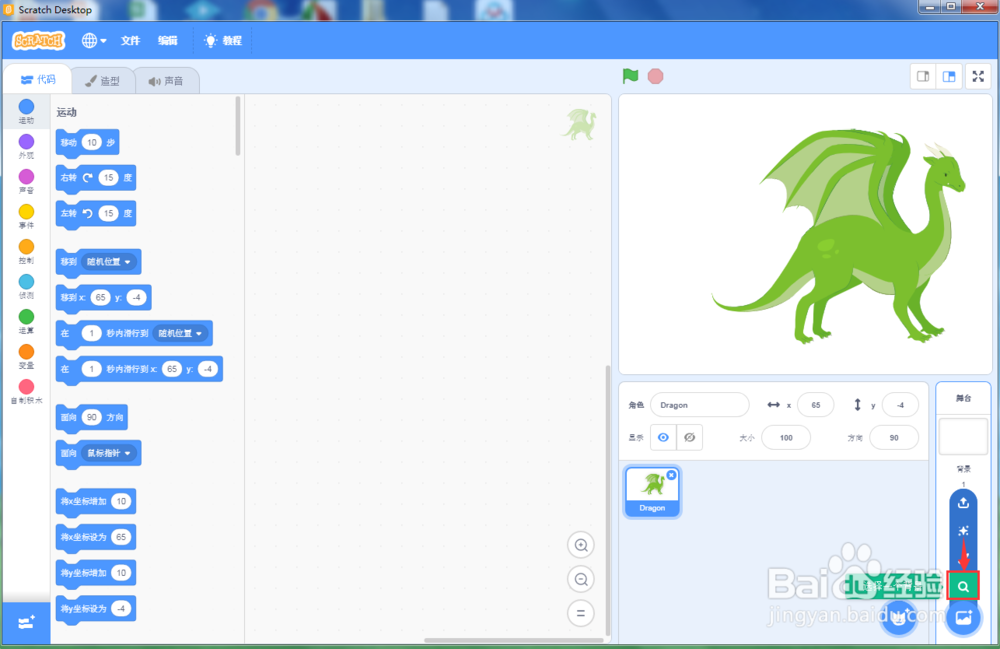Choose a backdrop with the search icon
The width and height of the screenshot is (1000, 649).
pyautogui.click(x=963, y=587)
